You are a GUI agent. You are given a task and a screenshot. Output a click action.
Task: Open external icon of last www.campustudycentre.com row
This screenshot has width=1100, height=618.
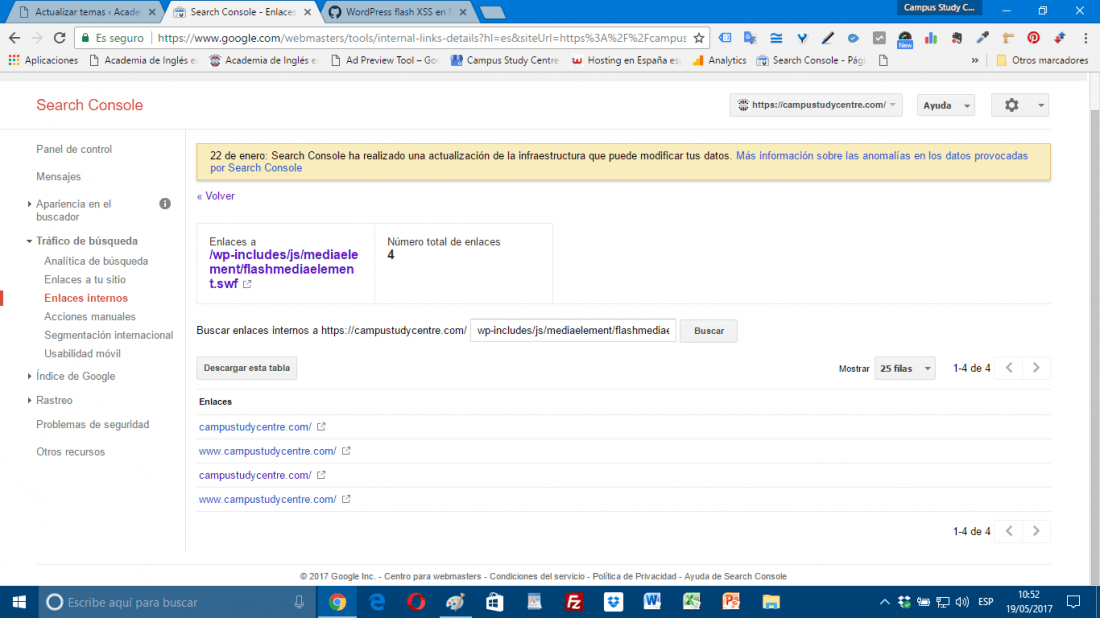click(346, 499)
